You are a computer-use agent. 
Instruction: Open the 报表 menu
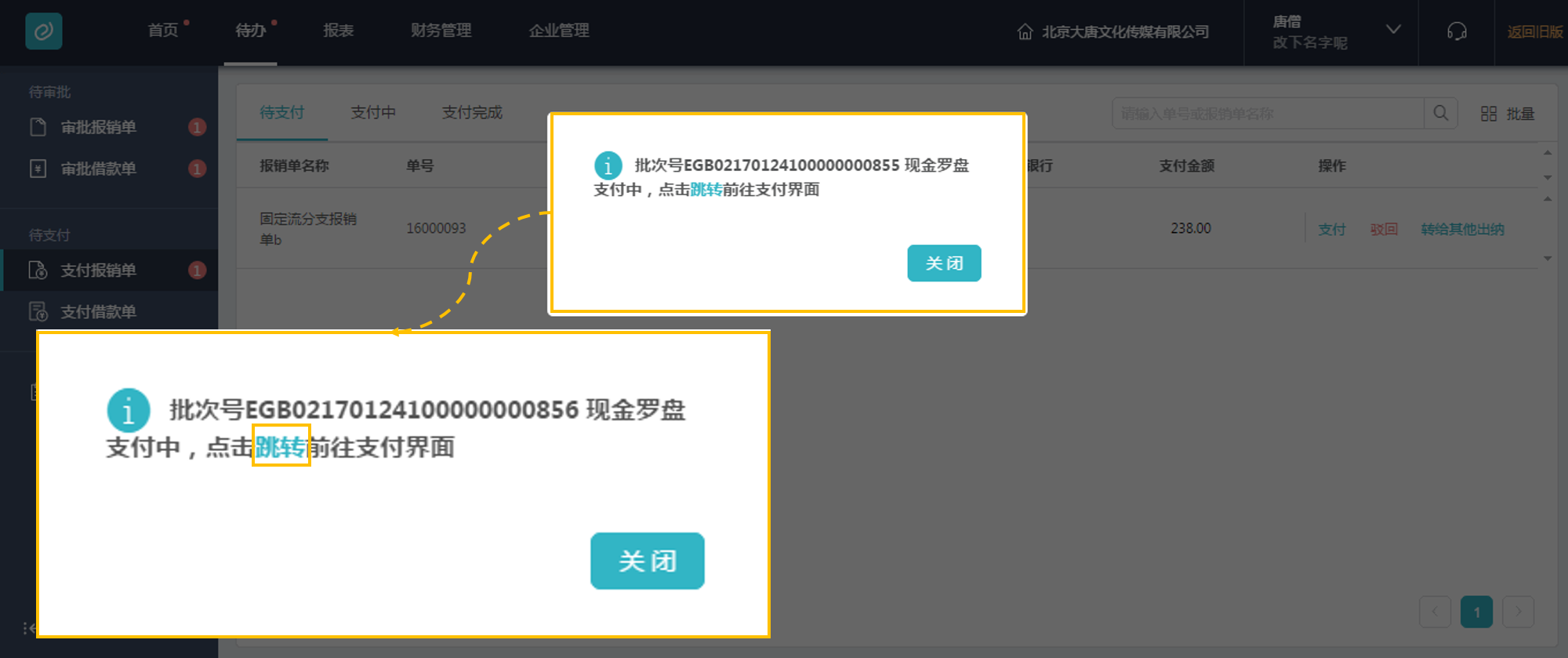pyautogui.click(x=339, y=31)
